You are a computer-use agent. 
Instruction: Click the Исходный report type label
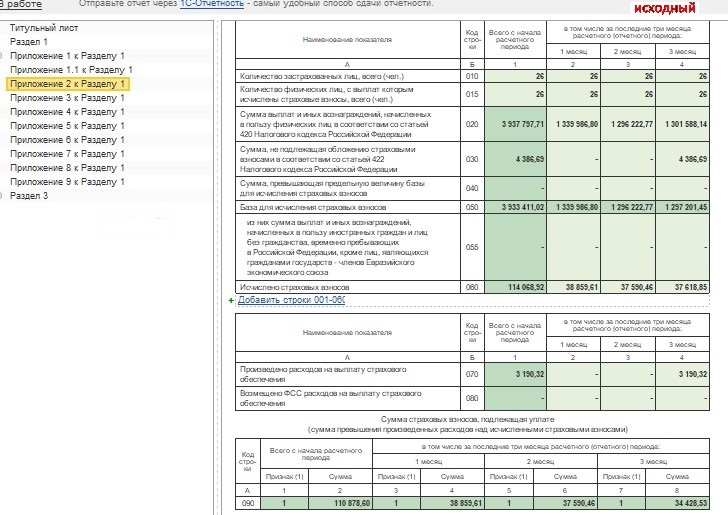coord(664,8)
